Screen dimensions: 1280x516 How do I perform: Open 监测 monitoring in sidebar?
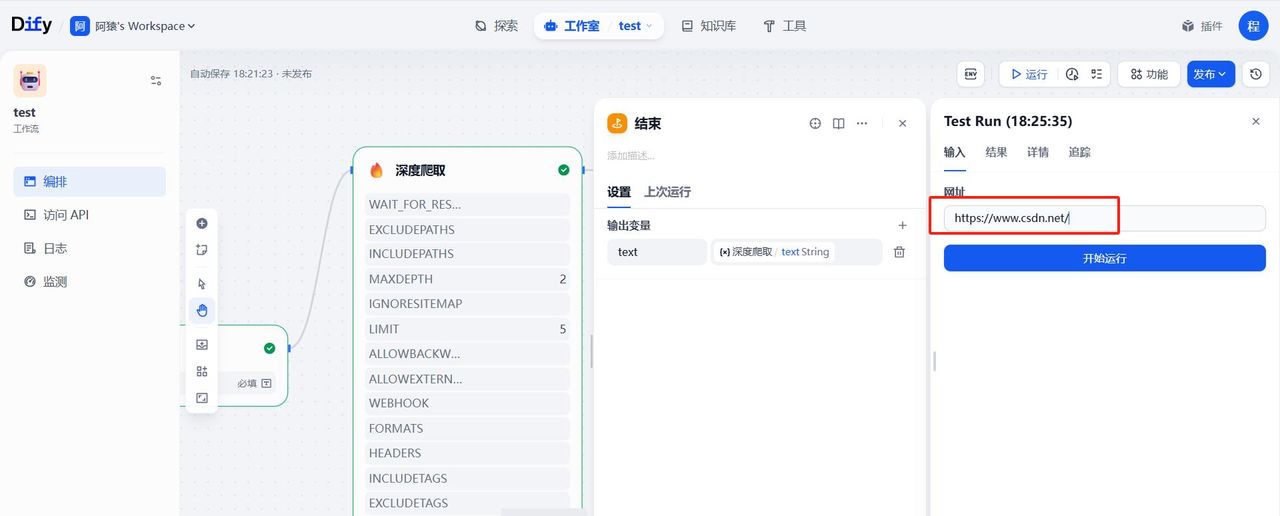pos(89,282)
